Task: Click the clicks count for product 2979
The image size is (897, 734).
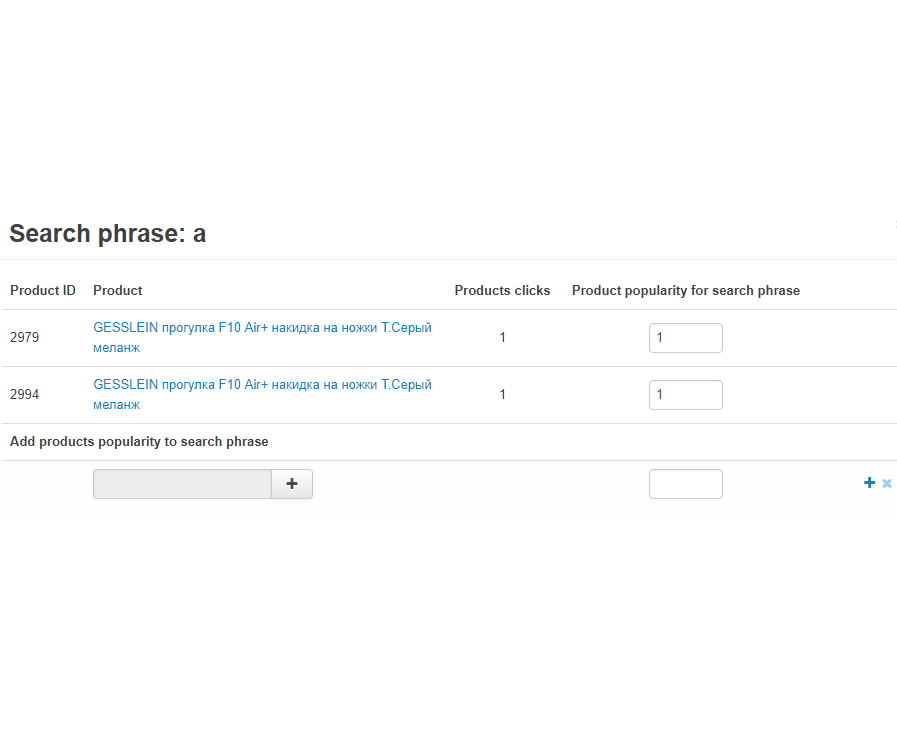Action: tap(502, 338)
